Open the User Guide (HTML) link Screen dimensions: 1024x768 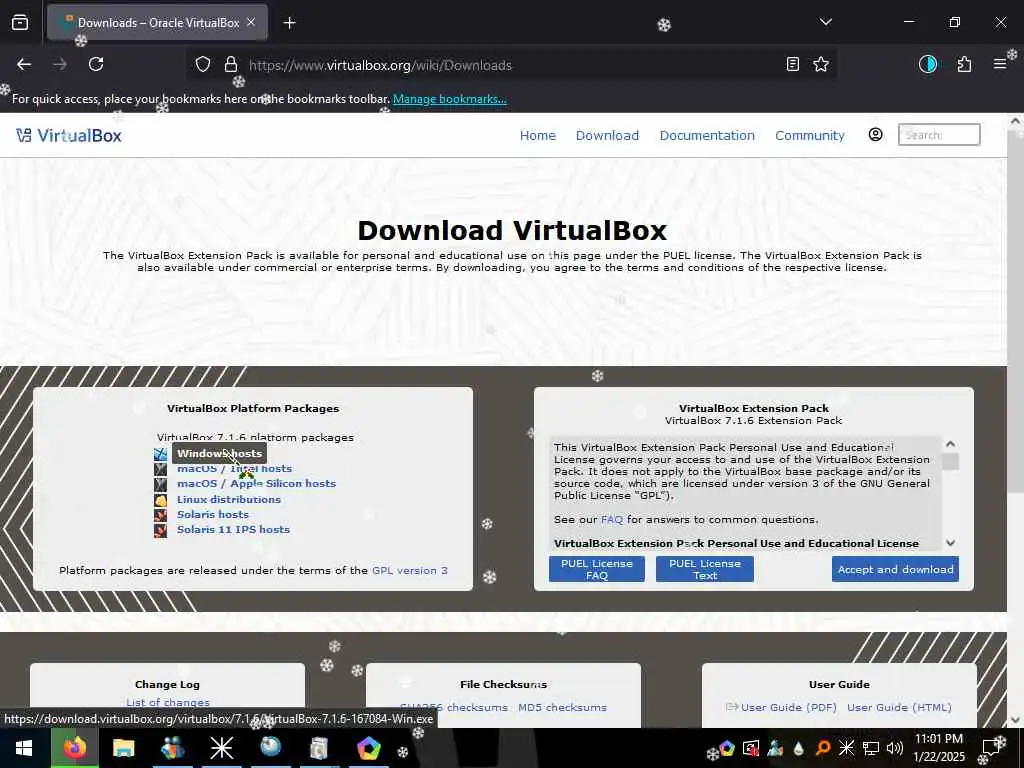[899, 707]
